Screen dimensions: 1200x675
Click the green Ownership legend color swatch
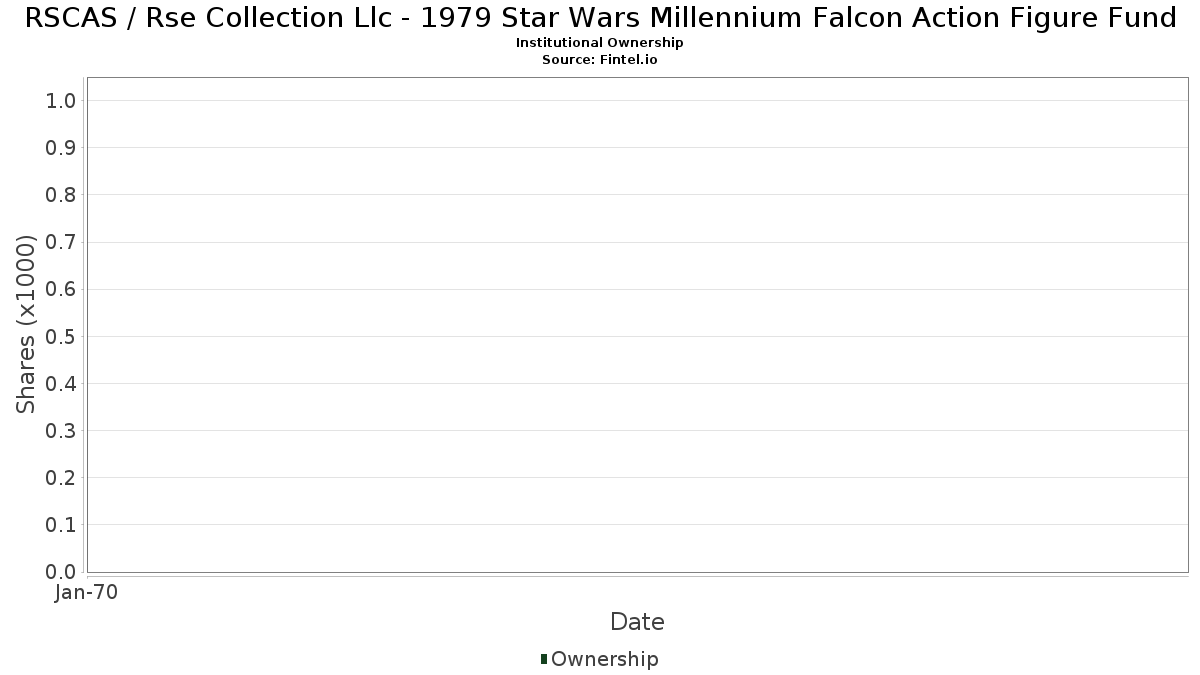pos(544,658)
